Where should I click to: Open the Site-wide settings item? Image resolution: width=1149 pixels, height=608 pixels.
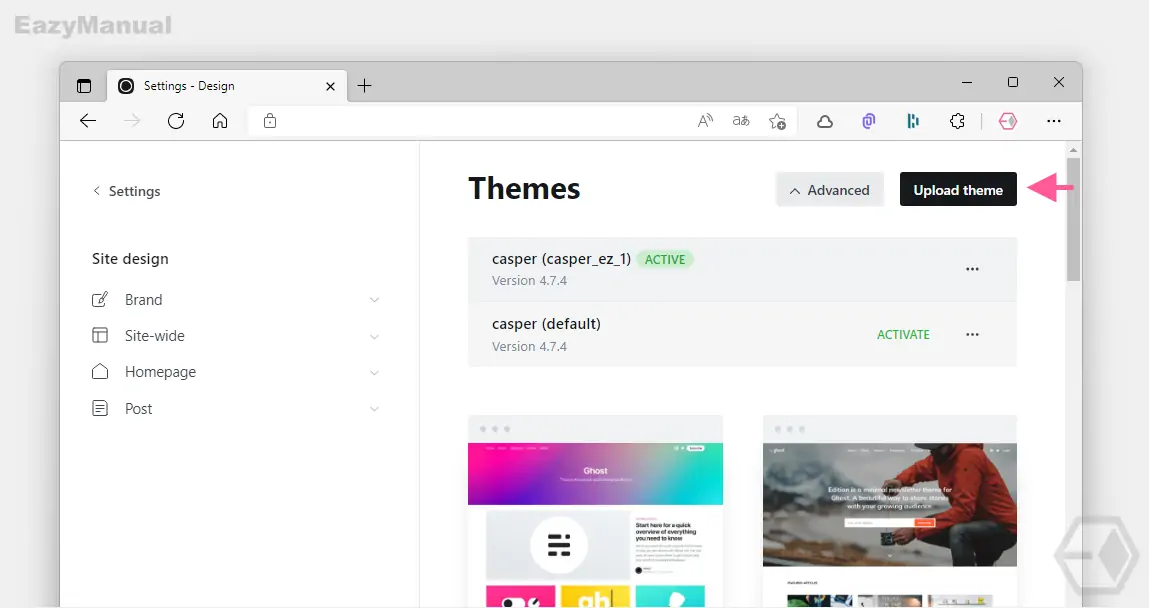click(236, 335)
